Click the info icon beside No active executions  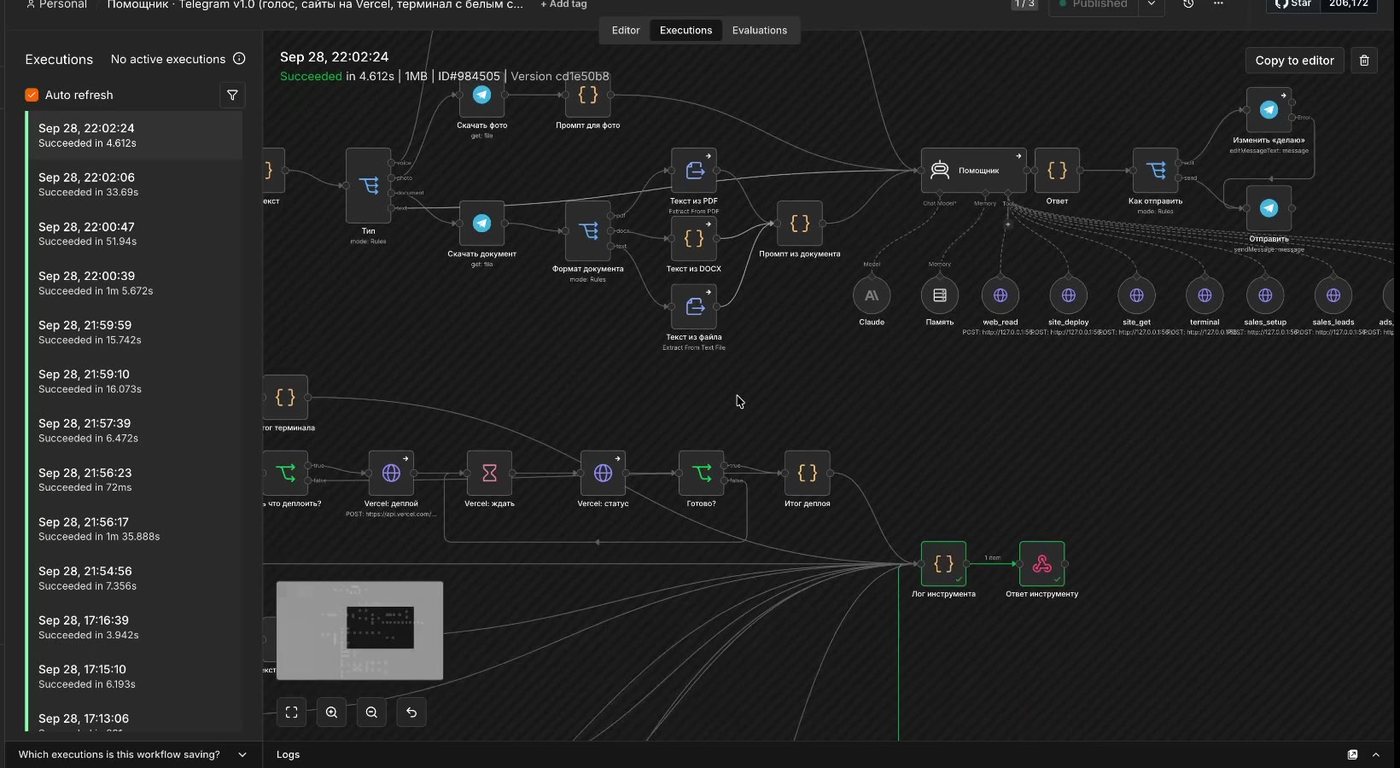point(239,59)
